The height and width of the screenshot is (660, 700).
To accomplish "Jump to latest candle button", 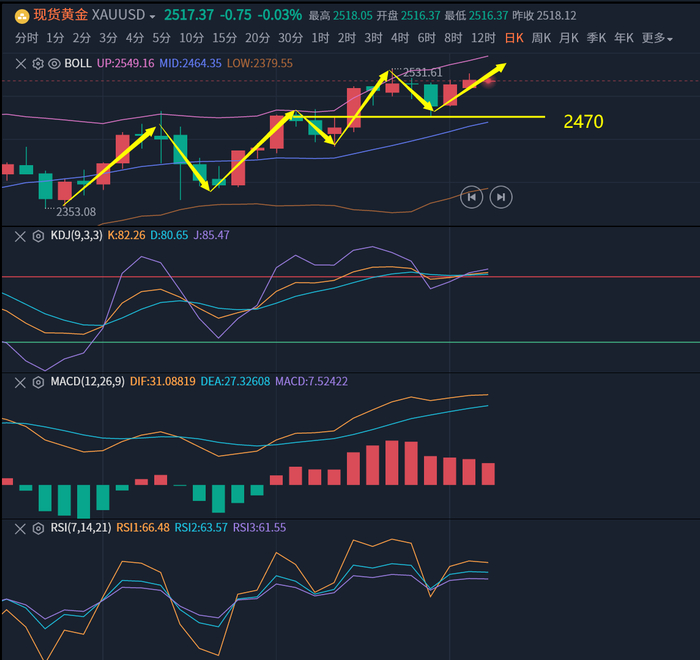I will (x=502, y=197).
